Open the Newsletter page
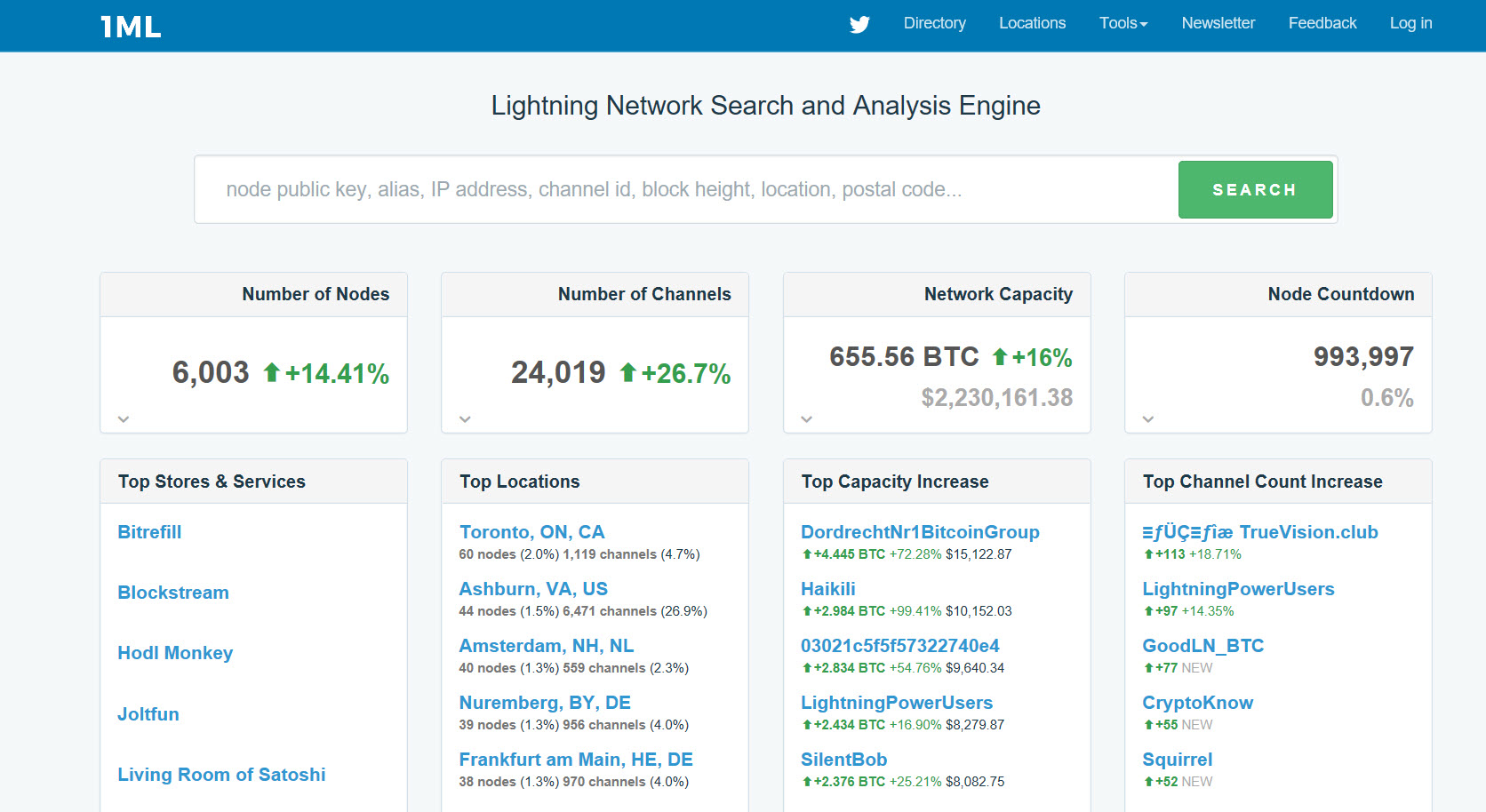1486x812 pixels. [1218, 23]
